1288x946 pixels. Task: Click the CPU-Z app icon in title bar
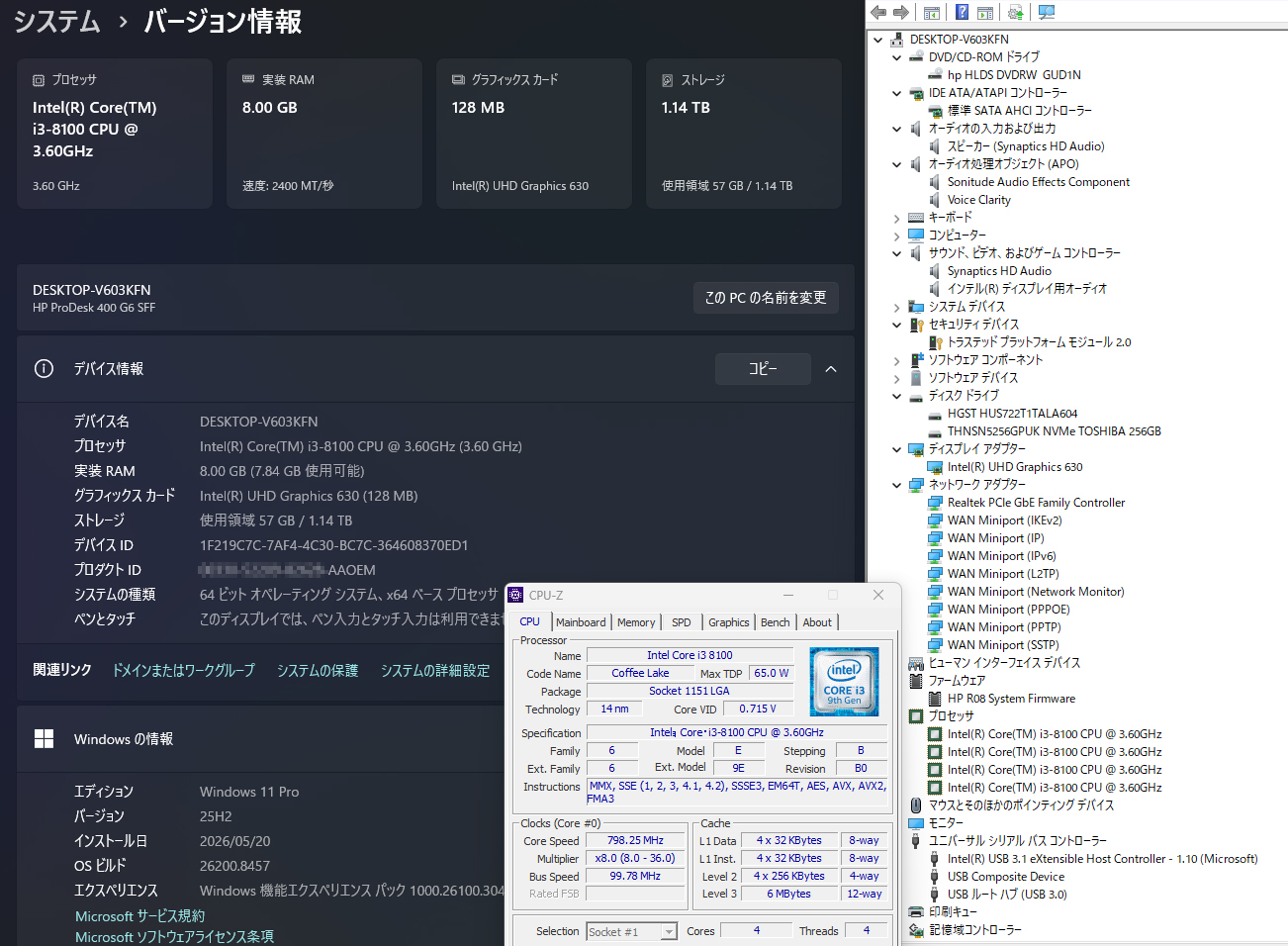tap(515, 595)
